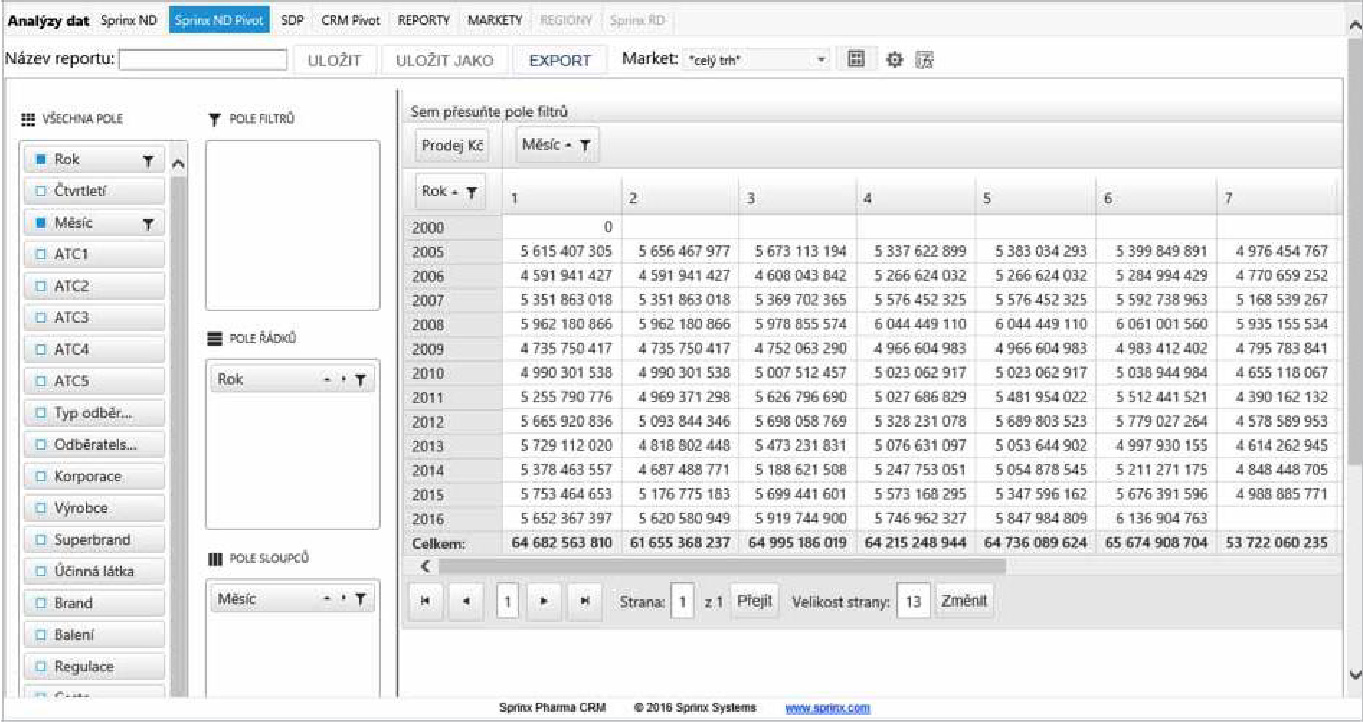This screenshot has height=722, width=1363.
Task: Tick the Výrobce field checkbox
Action: coord(41,508)
